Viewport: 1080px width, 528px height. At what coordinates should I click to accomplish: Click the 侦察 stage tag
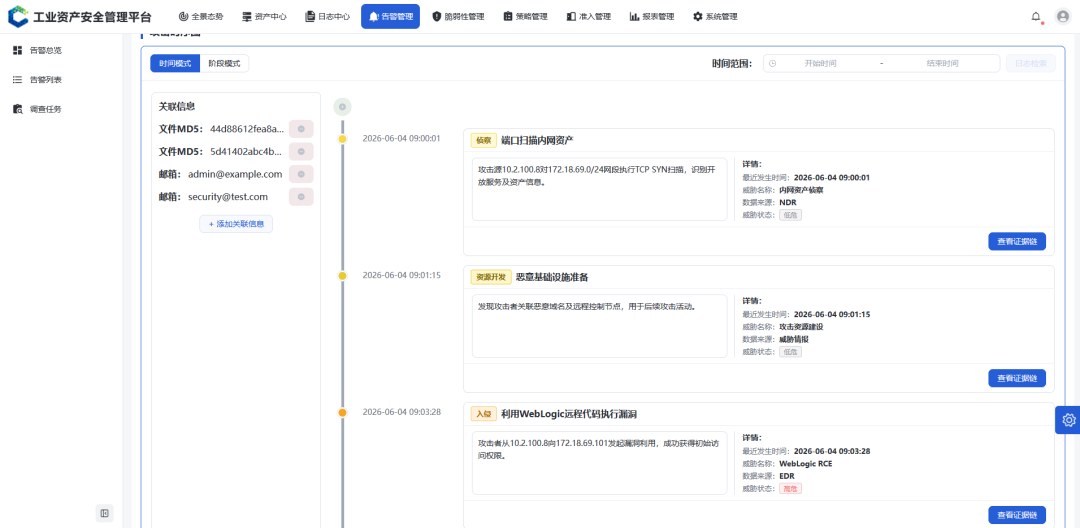[x=484, y=140]
